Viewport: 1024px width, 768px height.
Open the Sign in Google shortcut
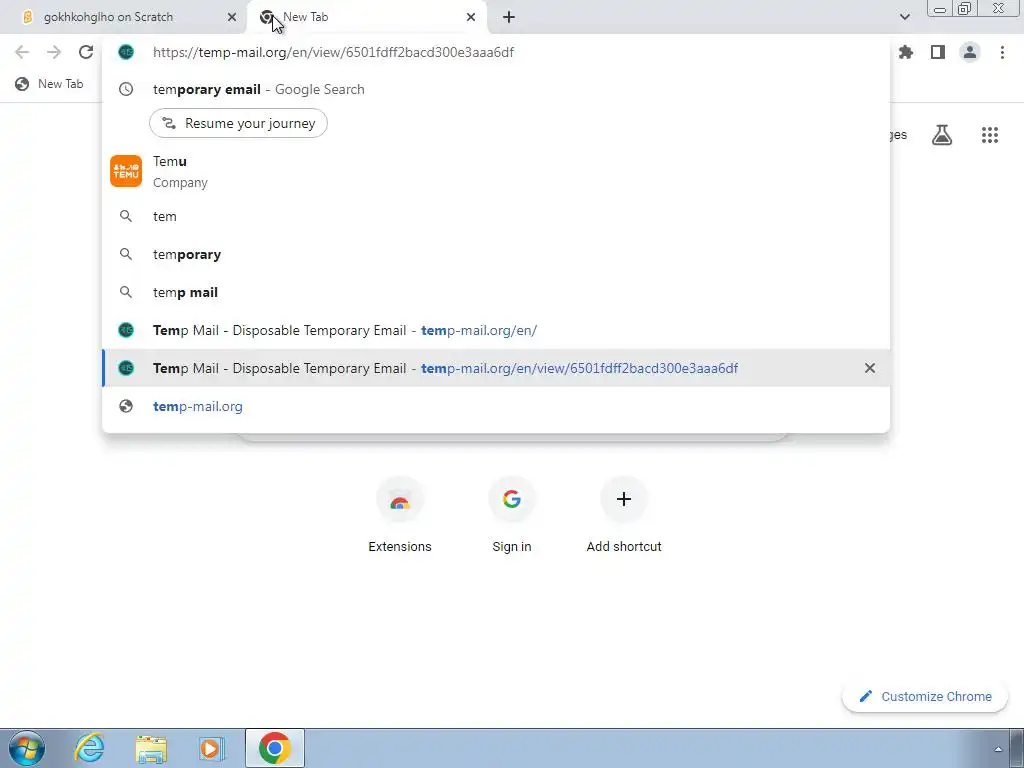(512, 516)
